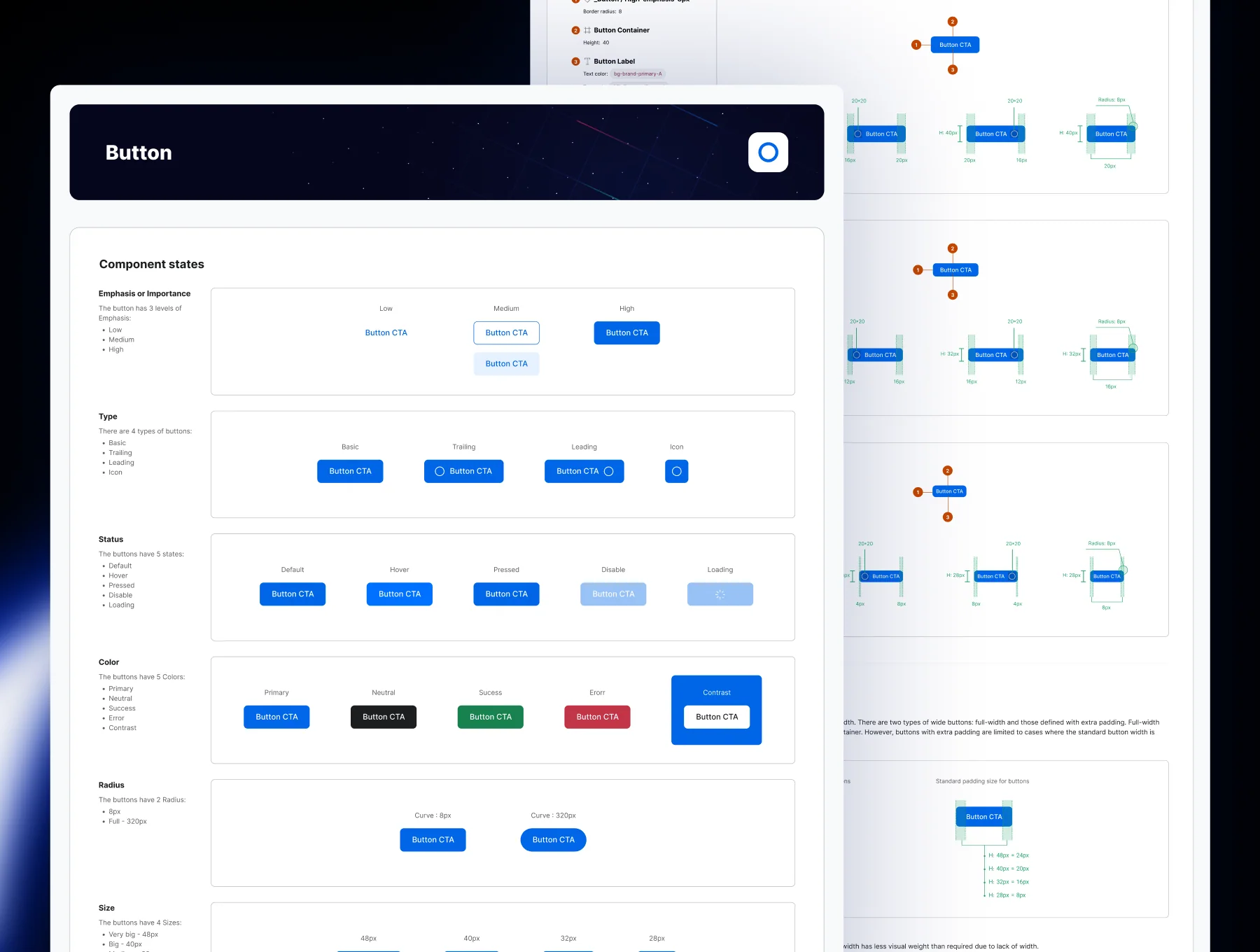This screenshot has height=952, width=1260.
Task: Click the Default status Button CTA
Action: [x=293, y=594]
